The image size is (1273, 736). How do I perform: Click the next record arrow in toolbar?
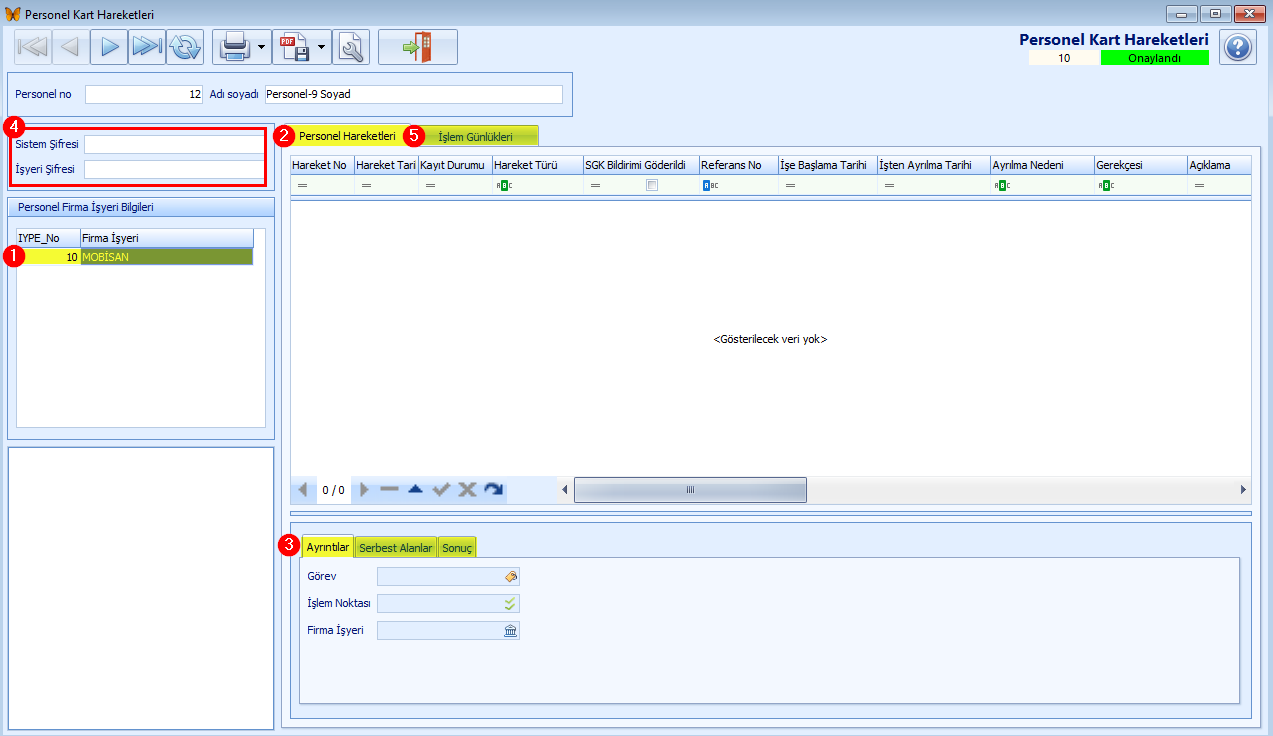(109, 47)
